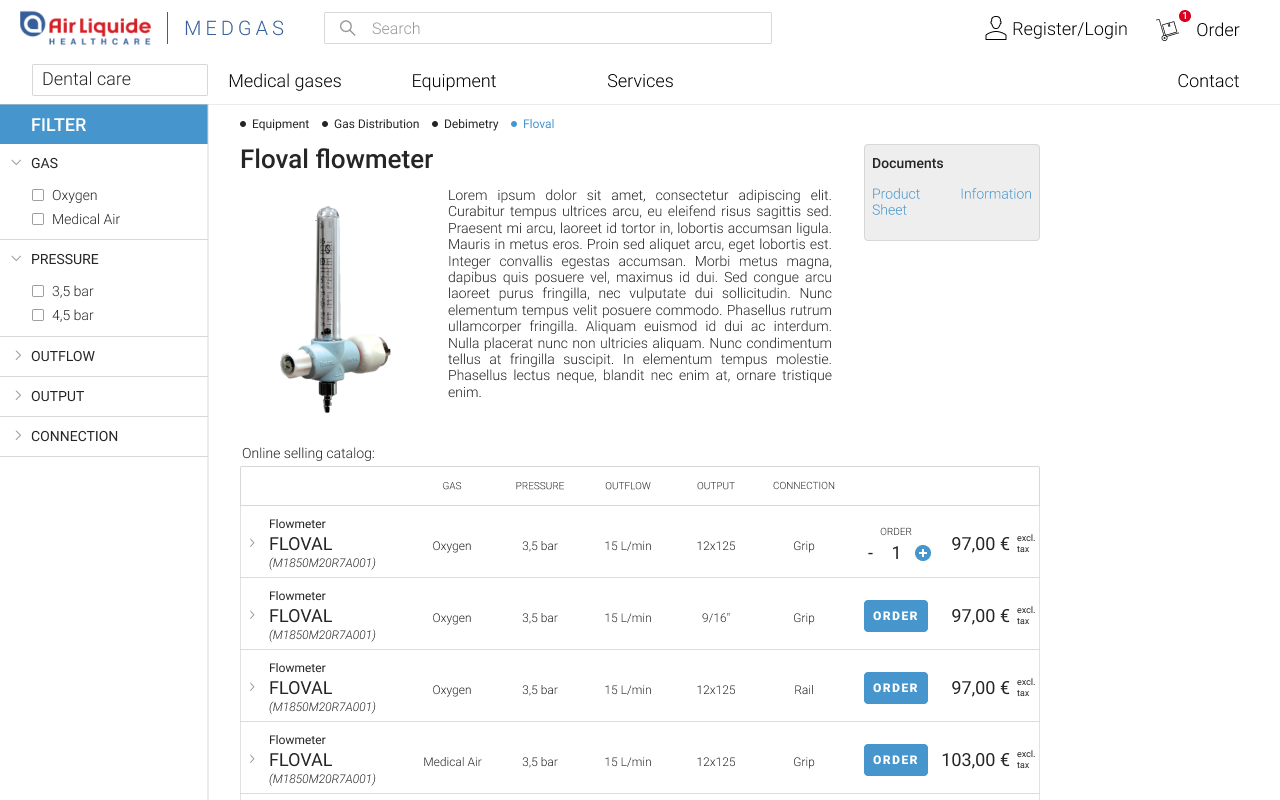Click the Floval breadcrumb
Image resolution: width=1280 pixels, height=800 pixels.
tap(538, 124)
